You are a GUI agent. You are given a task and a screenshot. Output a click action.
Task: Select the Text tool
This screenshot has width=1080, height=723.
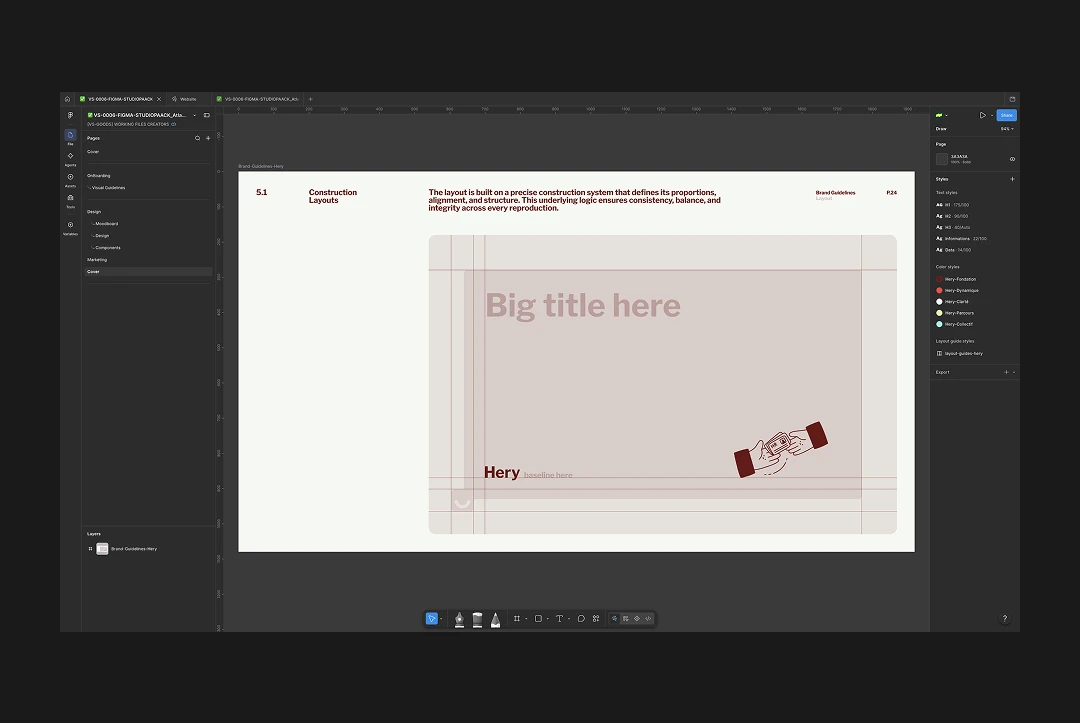(x=559, y=618)
